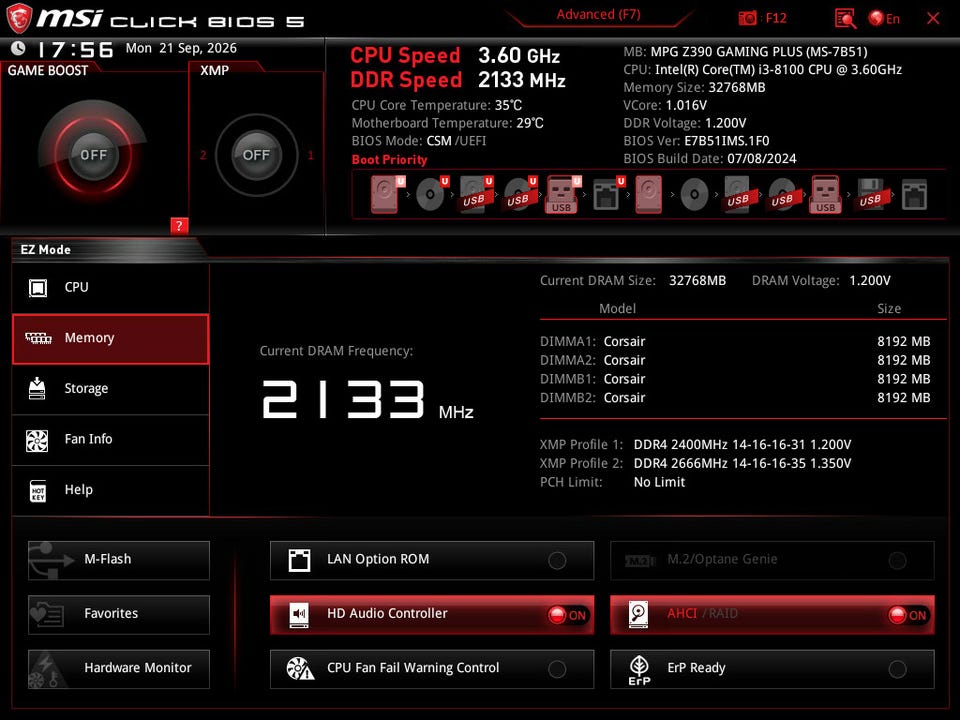
Task: Exit the BIOS with the X icon
Action: pyautogui.click(x=933, y=18)
